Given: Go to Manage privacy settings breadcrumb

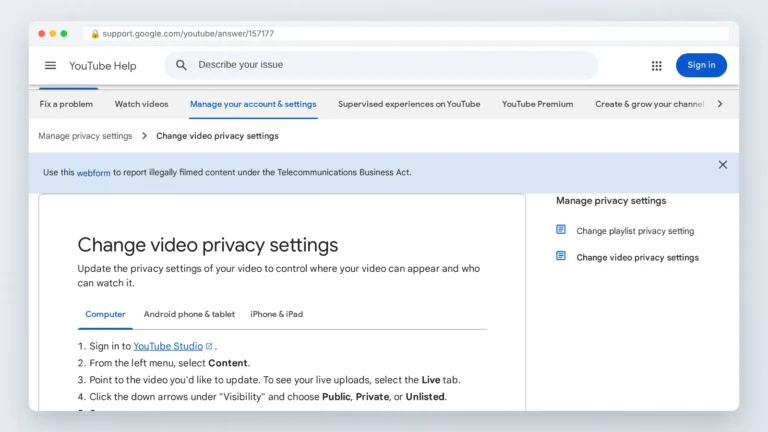Looking at the screenshot, I should (x=85, y=136).
